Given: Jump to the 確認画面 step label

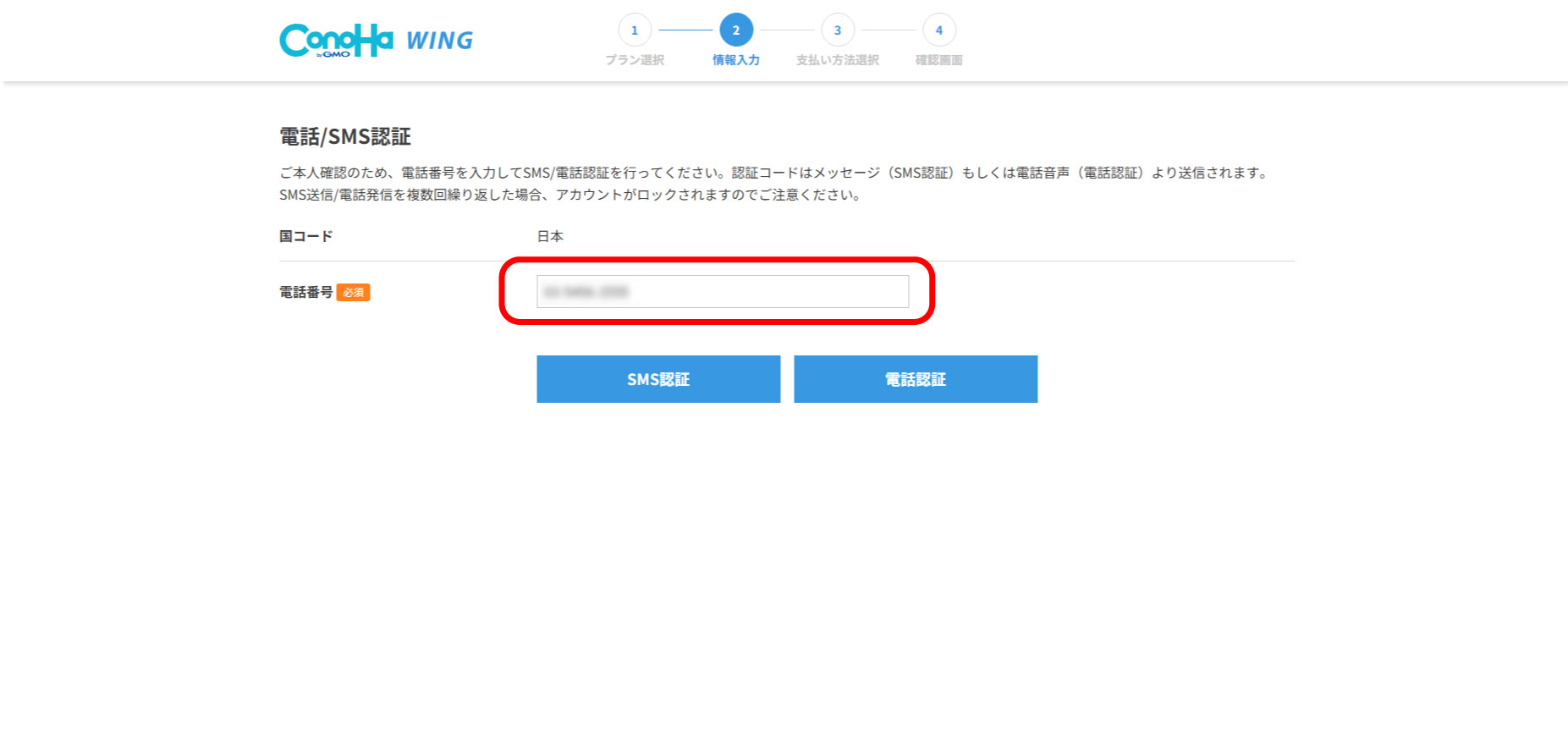Looking at the screenshot, I should pyautogui.click(x=939, y=60).
